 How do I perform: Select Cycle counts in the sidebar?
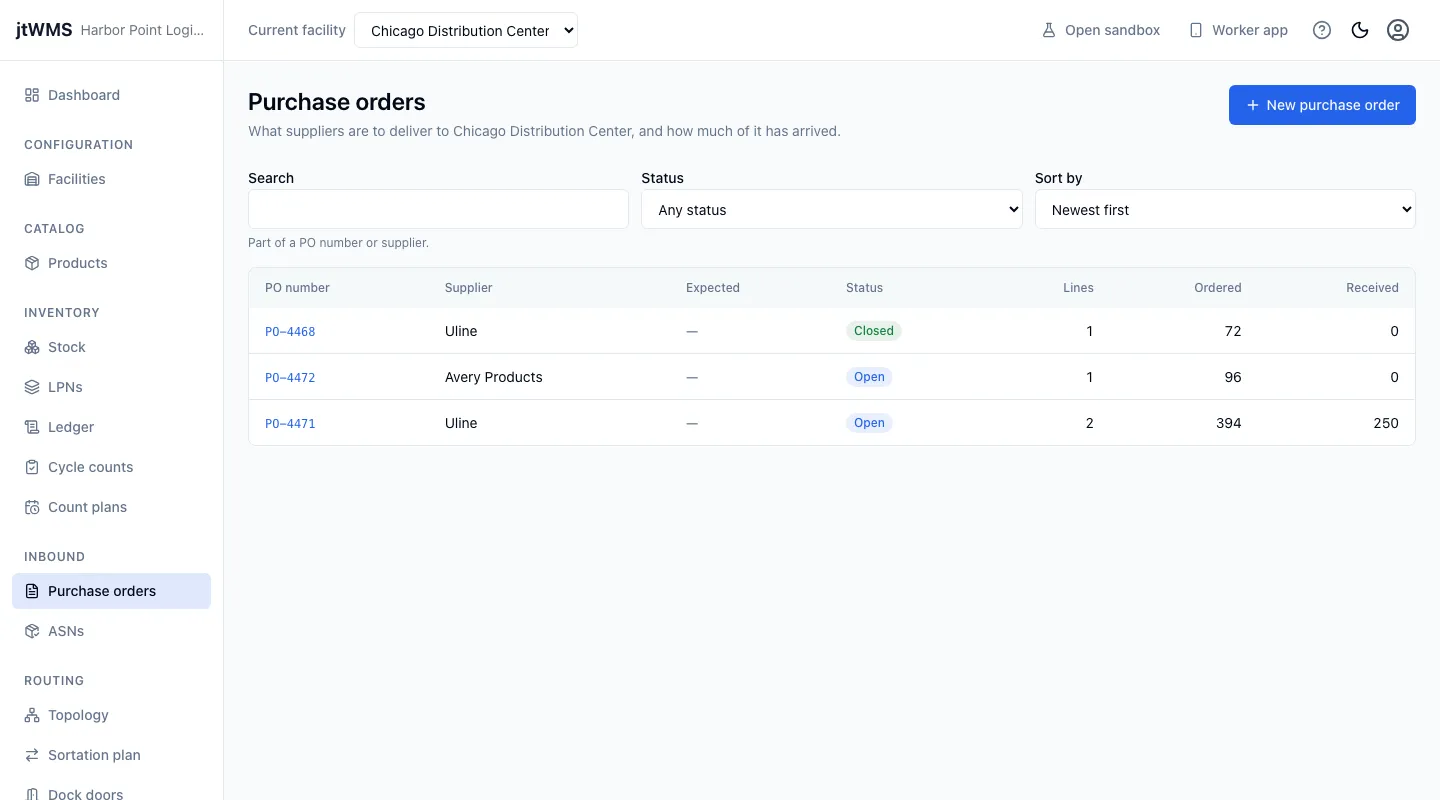click(112, 467)
